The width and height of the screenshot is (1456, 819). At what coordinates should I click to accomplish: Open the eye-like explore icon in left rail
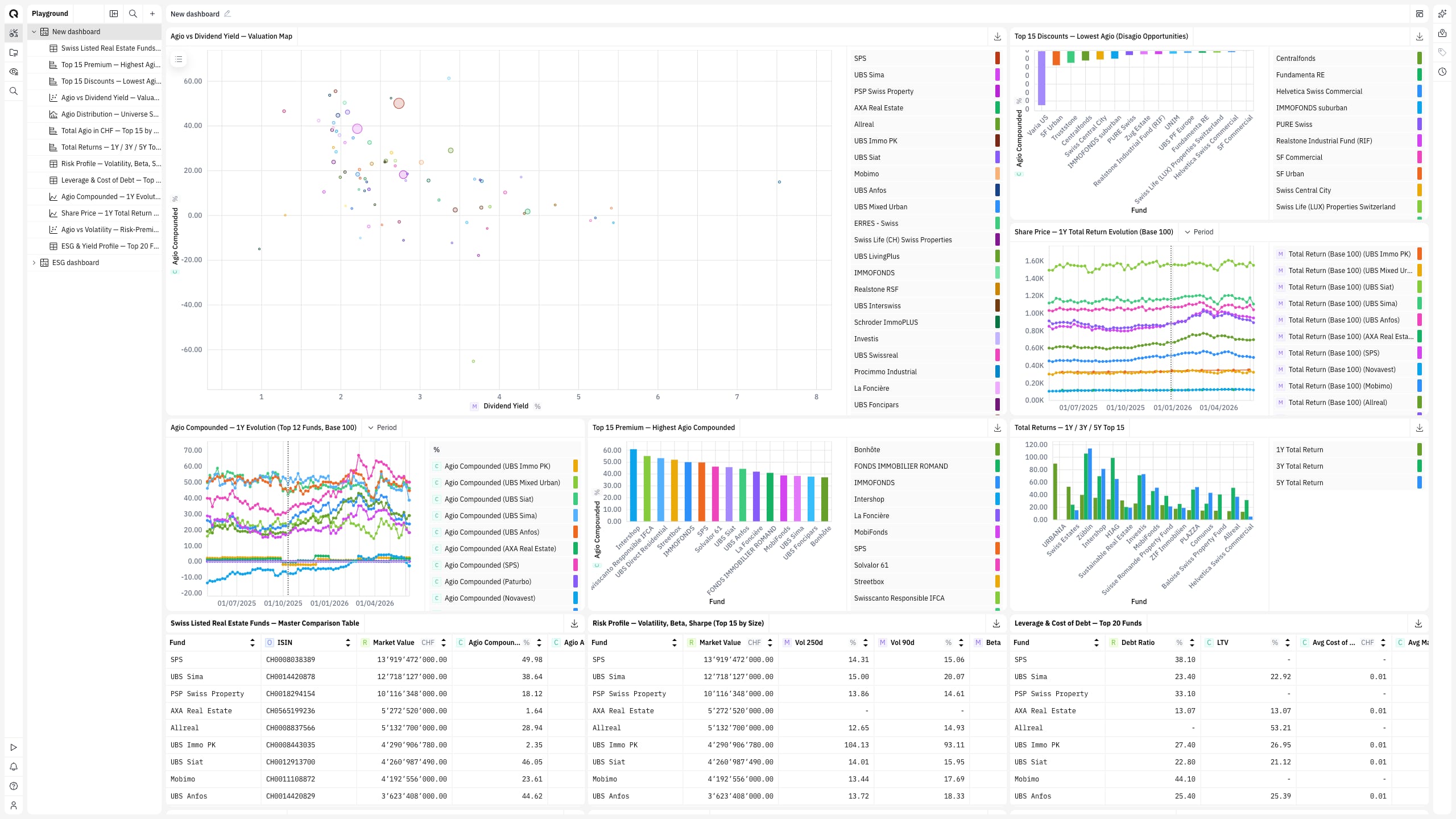[14, 72]
